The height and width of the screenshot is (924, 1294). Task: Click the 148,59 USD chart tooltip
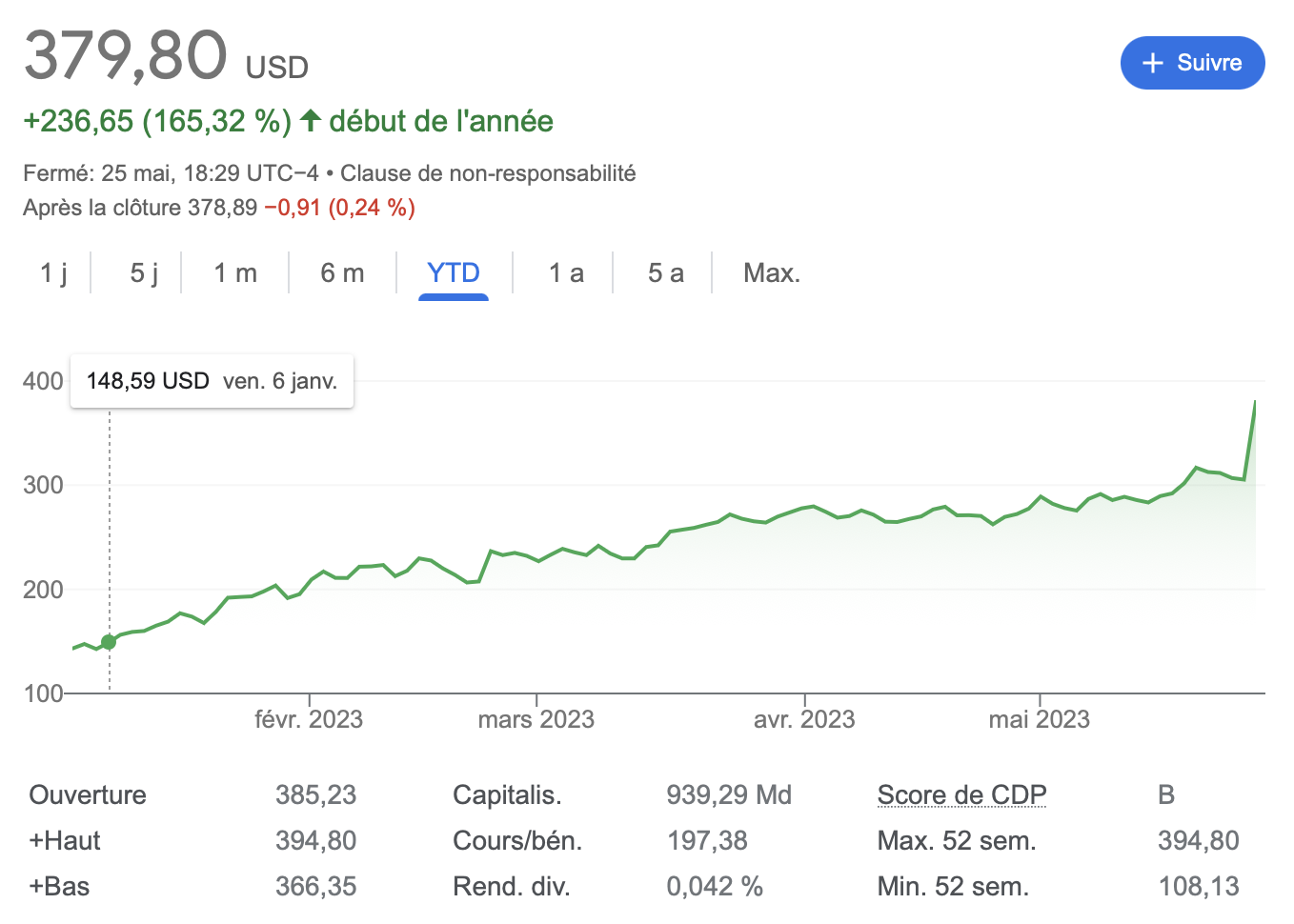212,381
